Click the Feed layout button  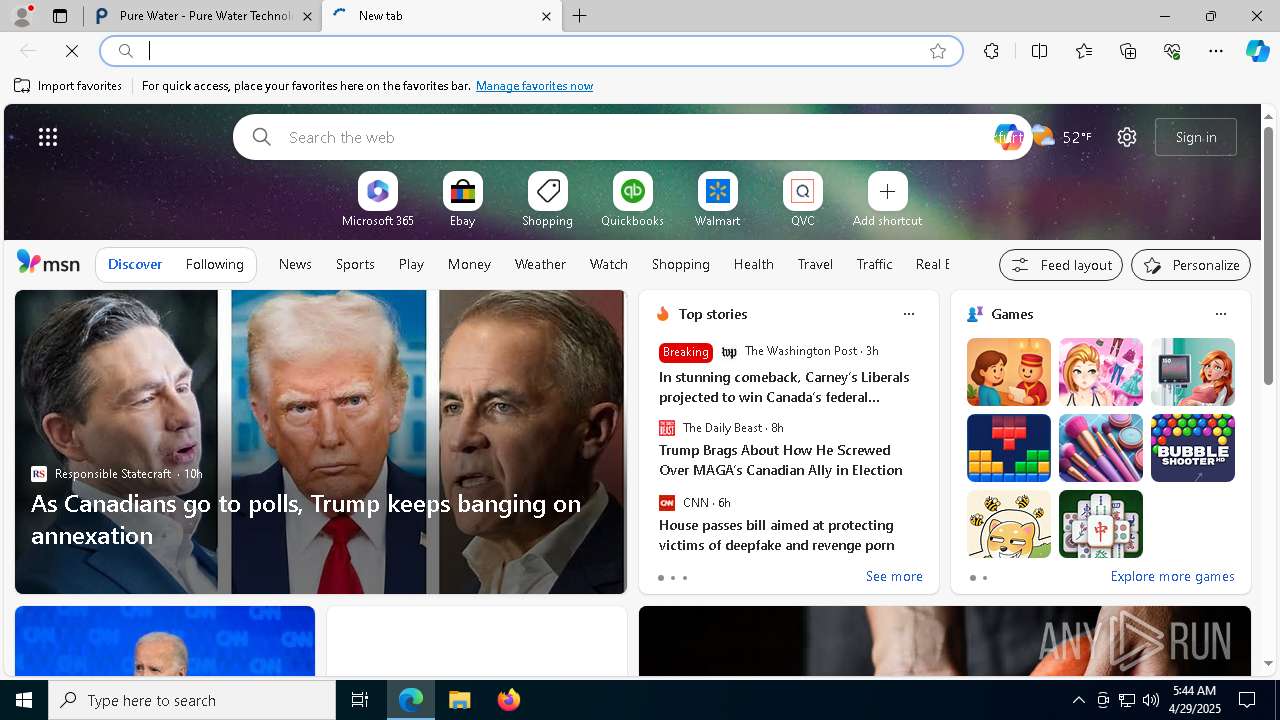pos(1061,265)
